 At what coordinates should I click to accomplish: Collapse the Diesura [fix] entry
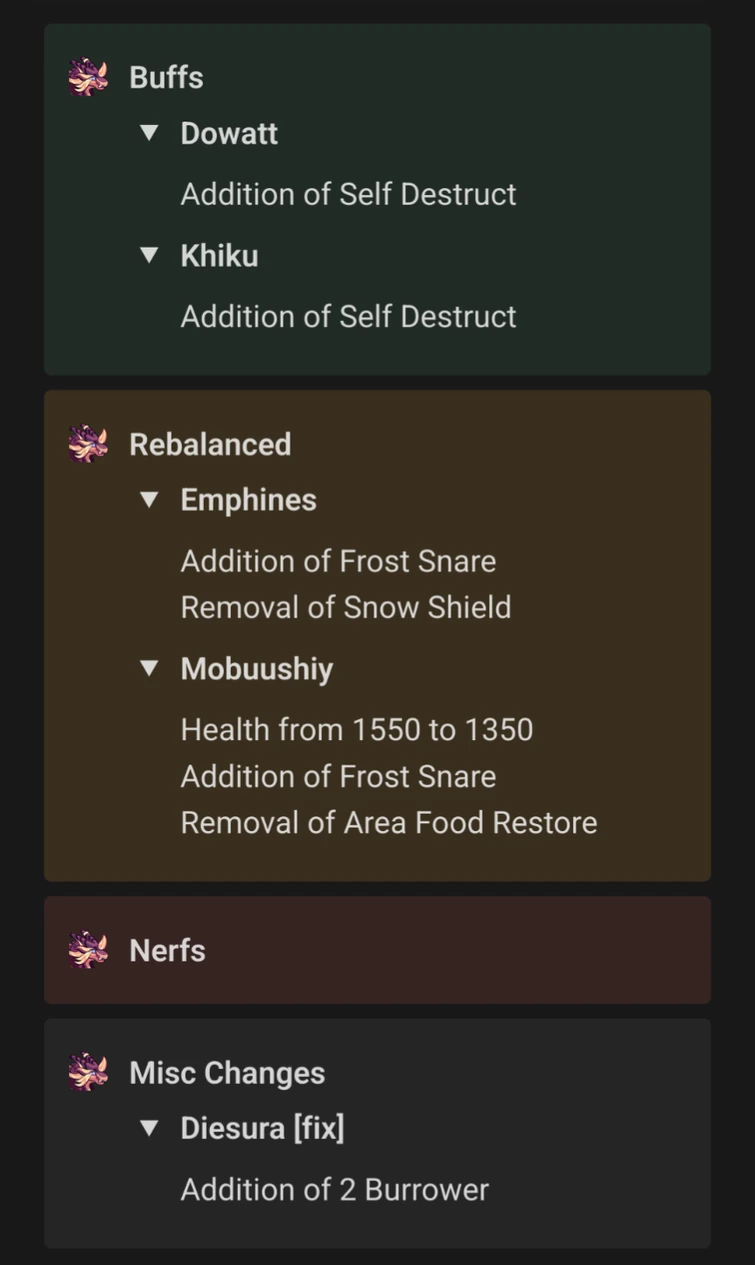(x=148, y=1127)
